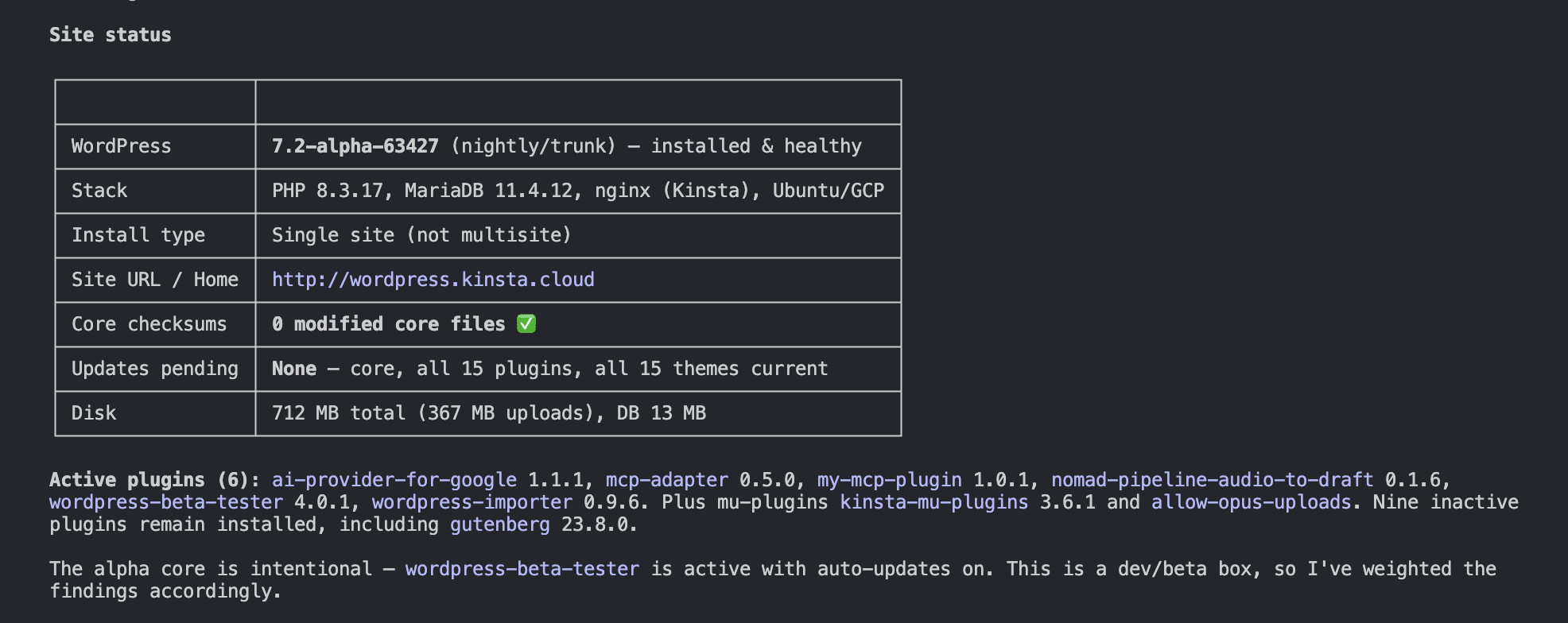Click the Install type row label
The height and width of the screenshot is (623, 1568).
tap(138, 235)
